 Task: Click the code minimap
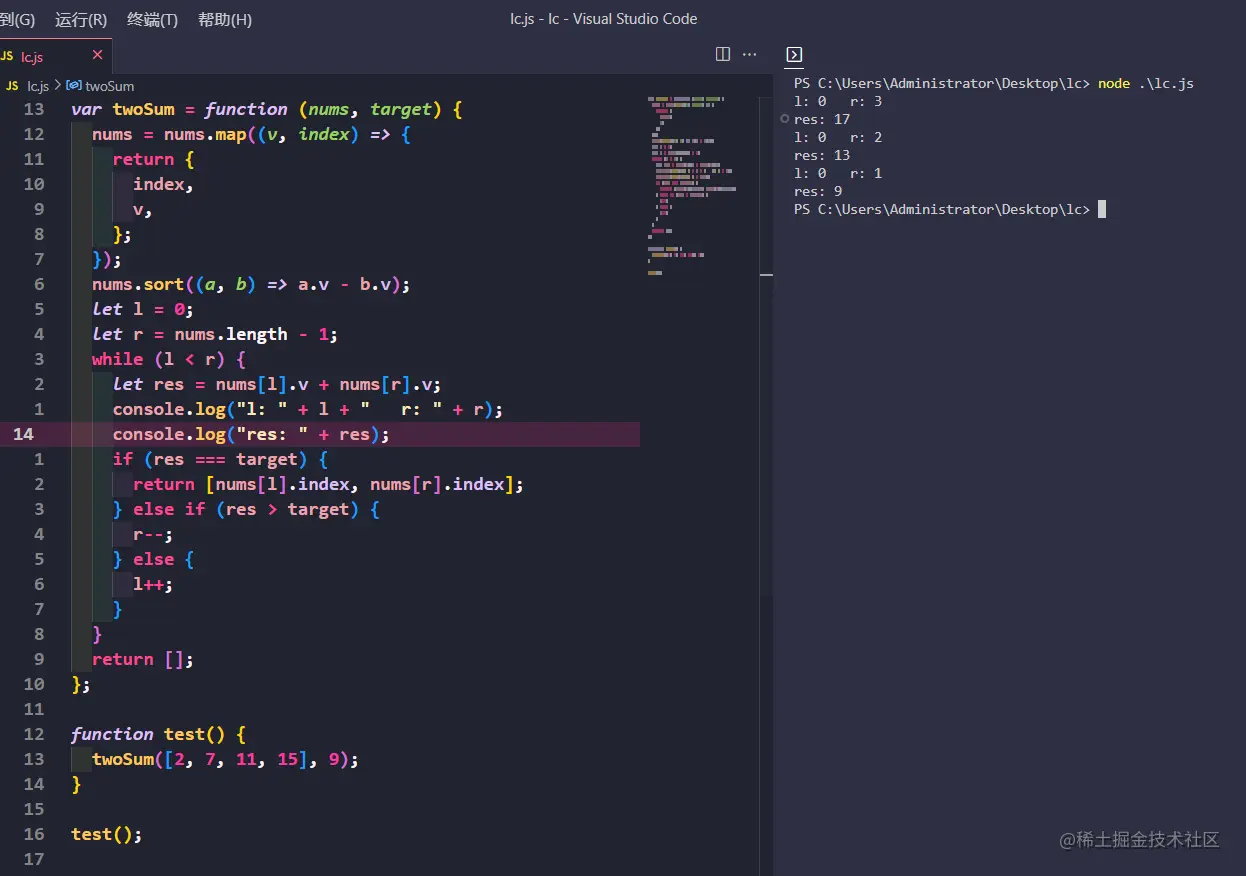coord(693,185)
